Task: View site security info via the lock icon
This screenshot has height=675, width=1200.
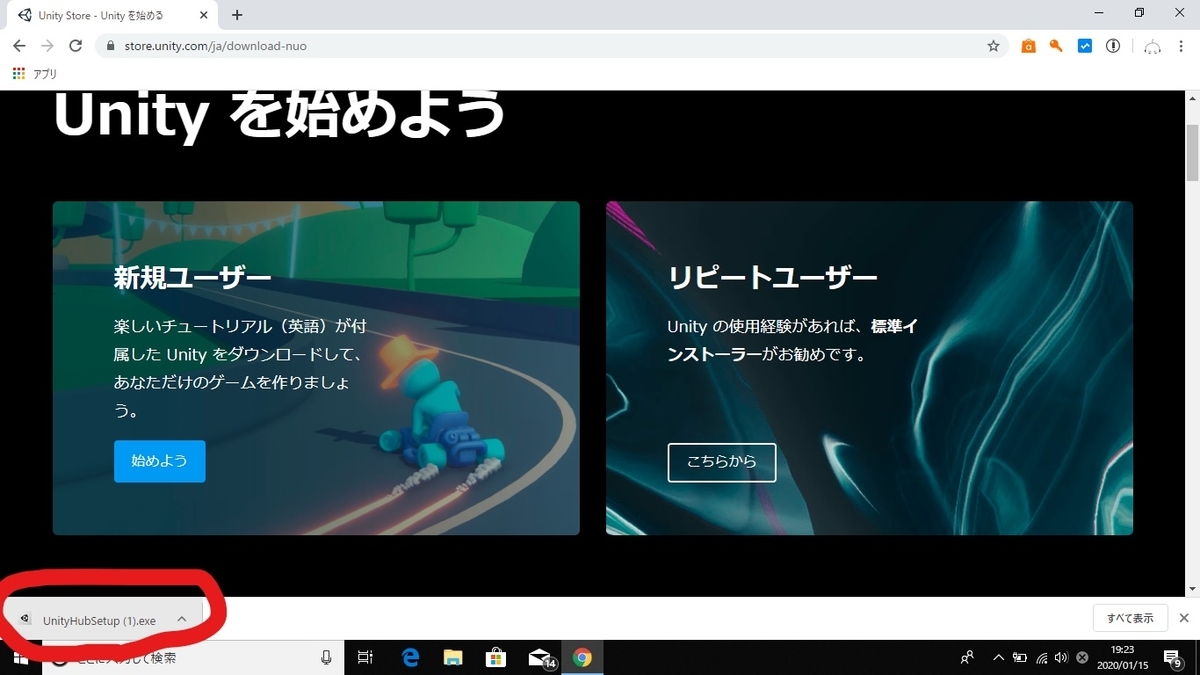Action: click(111, 46)
